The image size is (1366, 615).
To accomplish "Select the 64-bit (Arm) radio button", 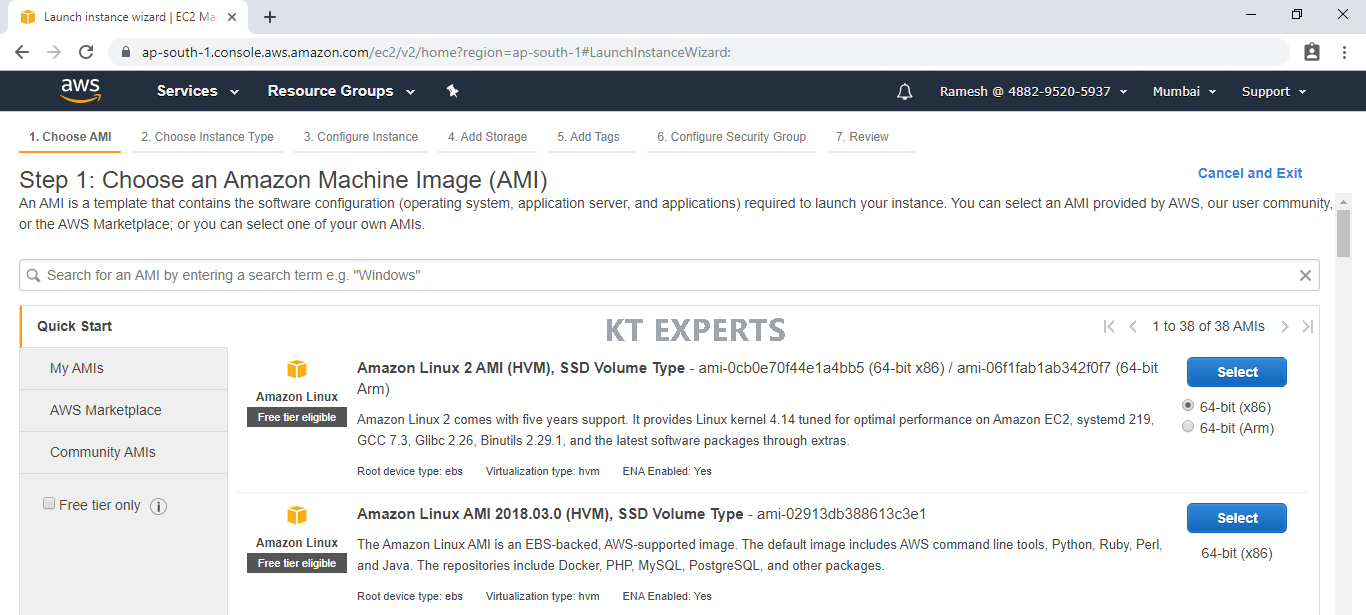I will click(1188, 427).
